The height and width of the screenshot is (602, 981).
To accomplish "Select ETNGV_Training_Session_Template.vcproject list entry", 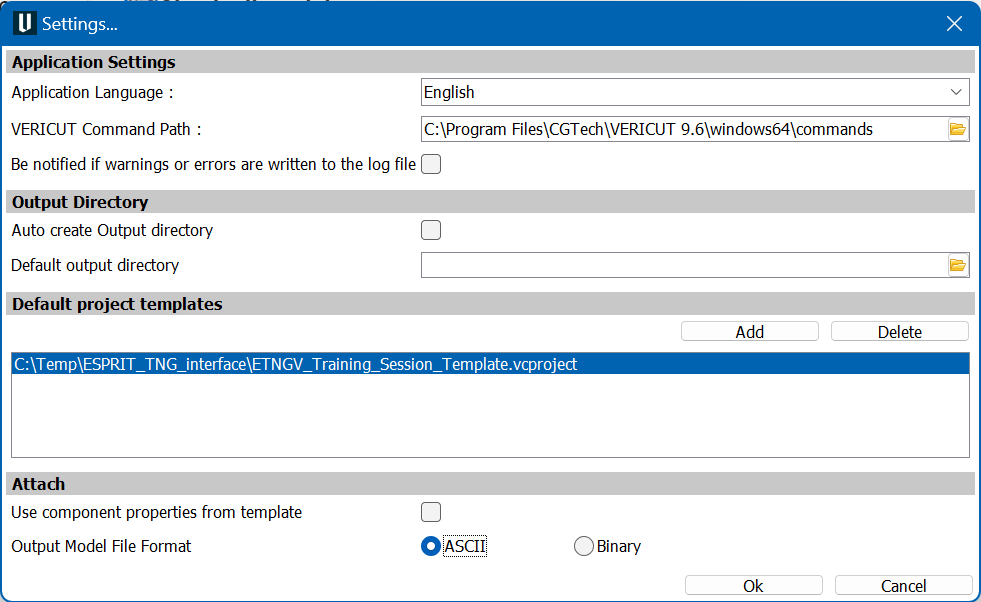I will [x=490, y=364].
